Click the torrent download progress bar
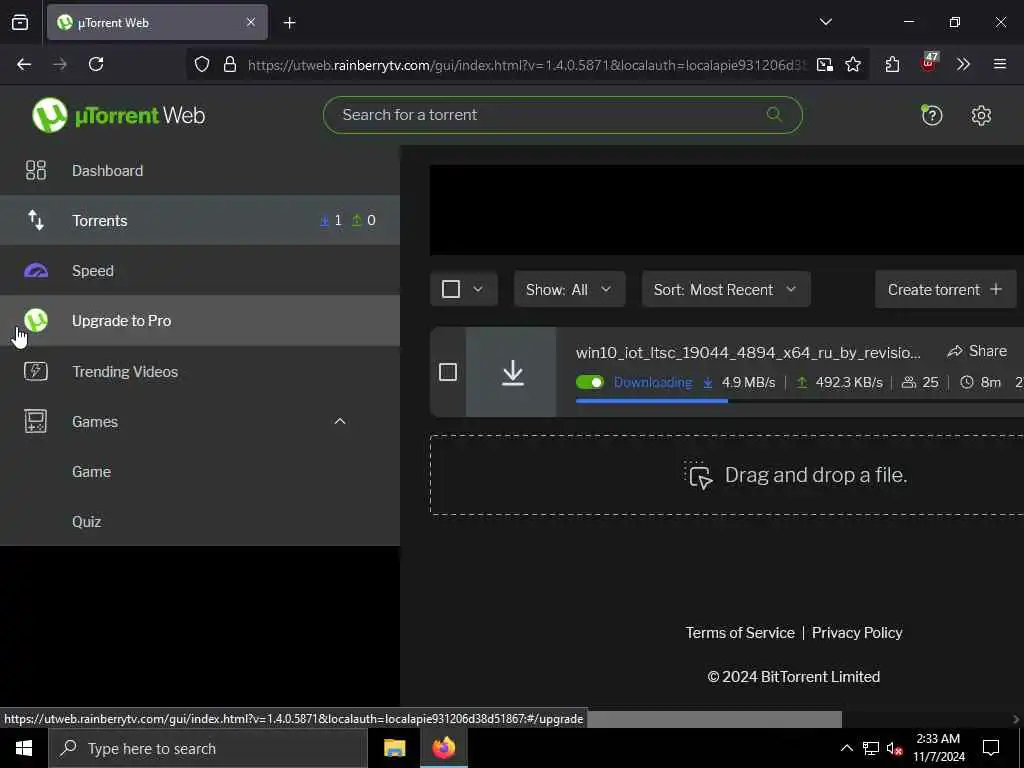Screen dimensions: 1024x768 tap(799, 401)
